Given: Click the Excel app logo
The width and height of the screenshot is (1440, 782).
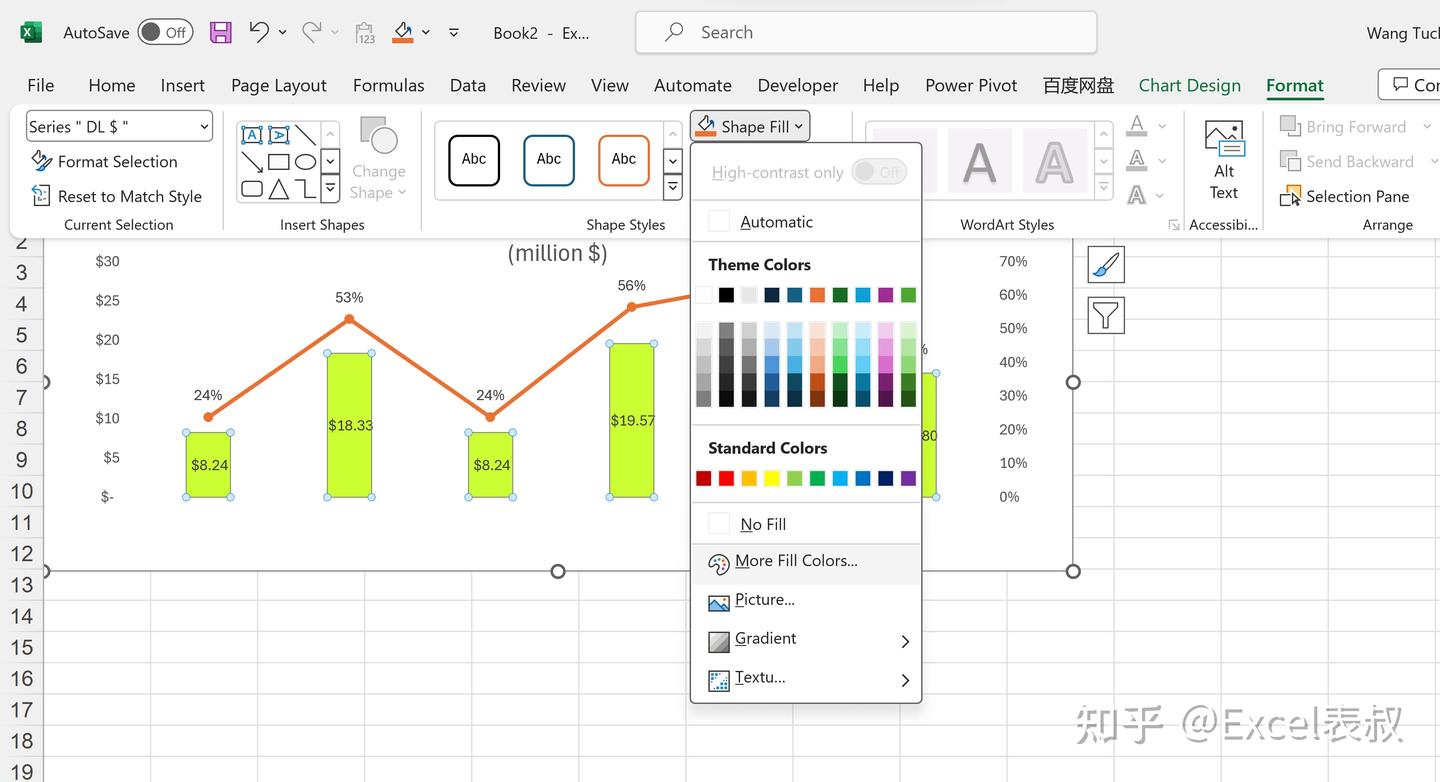Looking at the screenshot, I should [x=31, y=32].
